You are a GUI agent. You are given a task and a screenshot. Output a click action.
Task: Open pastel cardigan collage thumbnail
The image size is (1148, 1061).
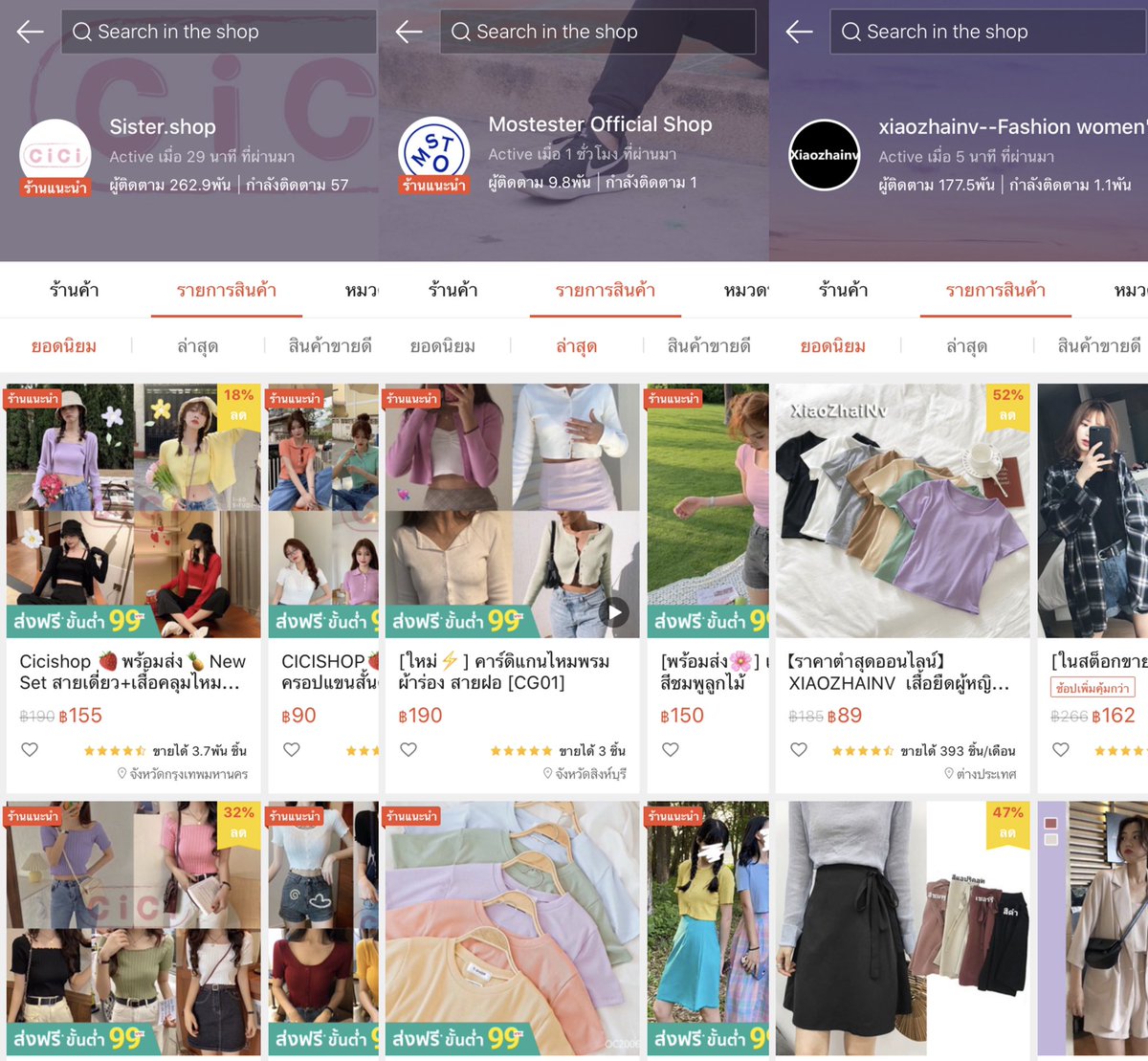coord(513,511)
